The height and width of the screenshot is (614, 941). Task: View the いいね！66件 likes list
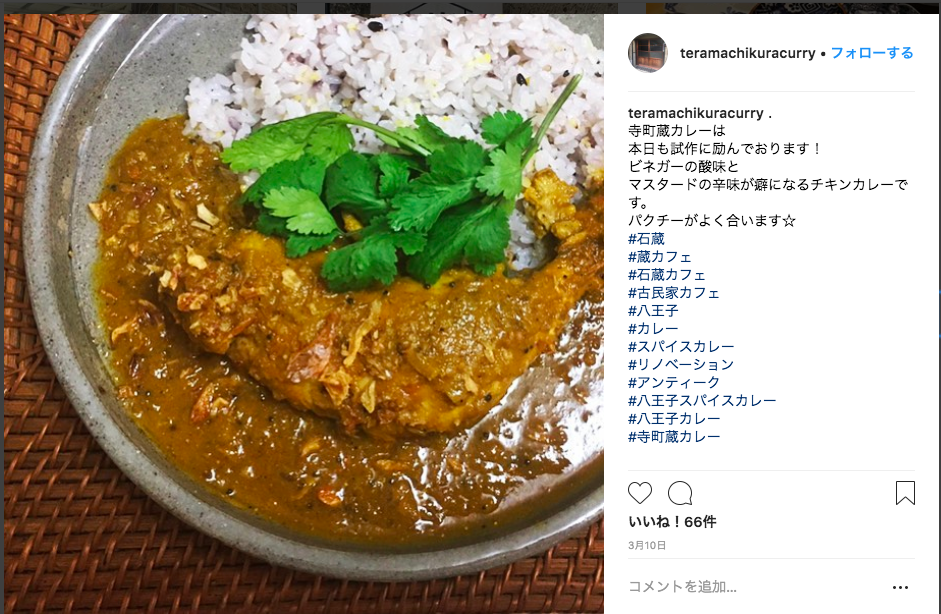(x=672, y=522)
